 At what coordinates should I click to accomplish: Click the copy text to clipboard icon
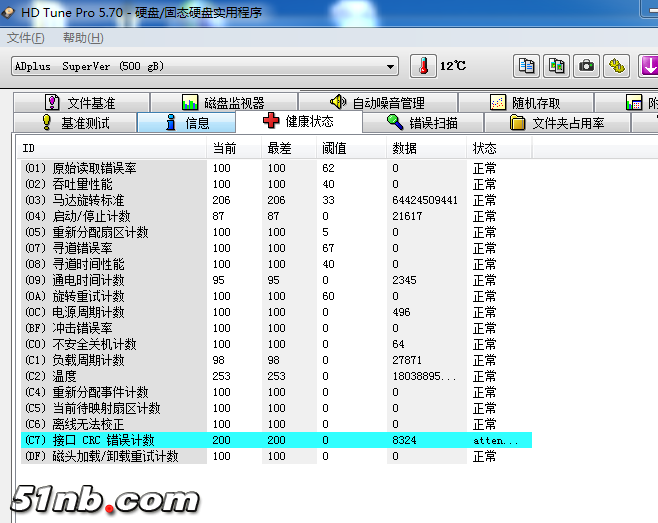pos(526,66)
